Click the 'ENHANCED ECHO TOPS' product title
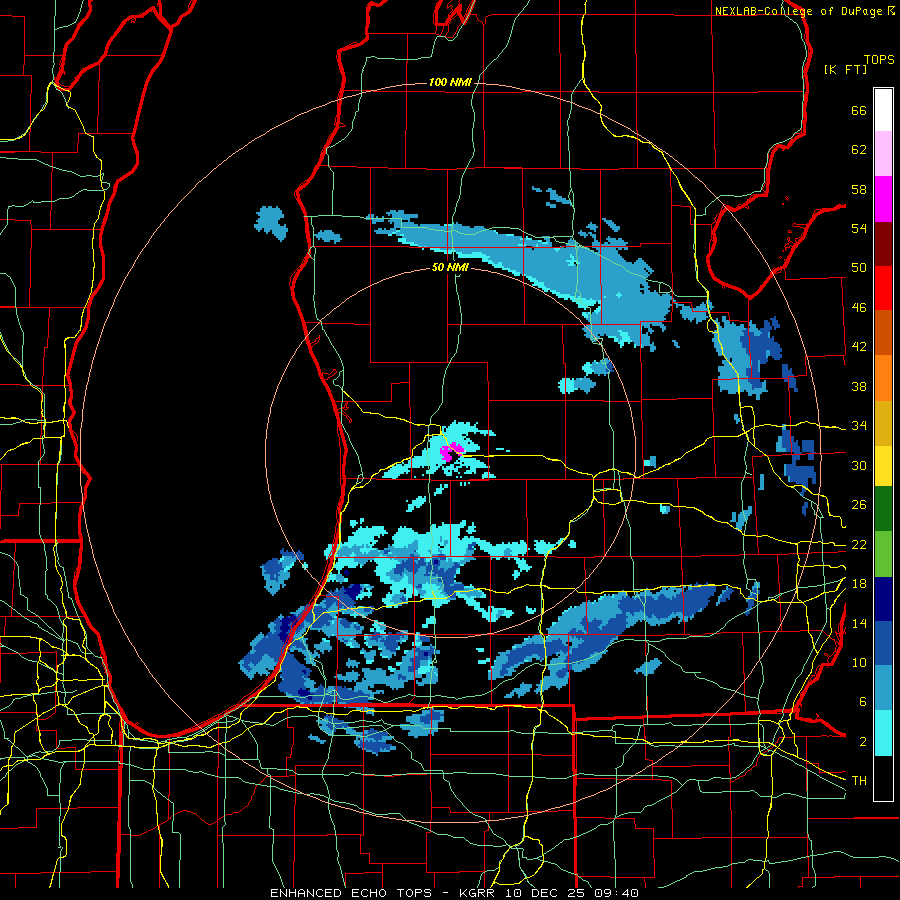Viewport: 900px width, 900px height. point(351,893)
